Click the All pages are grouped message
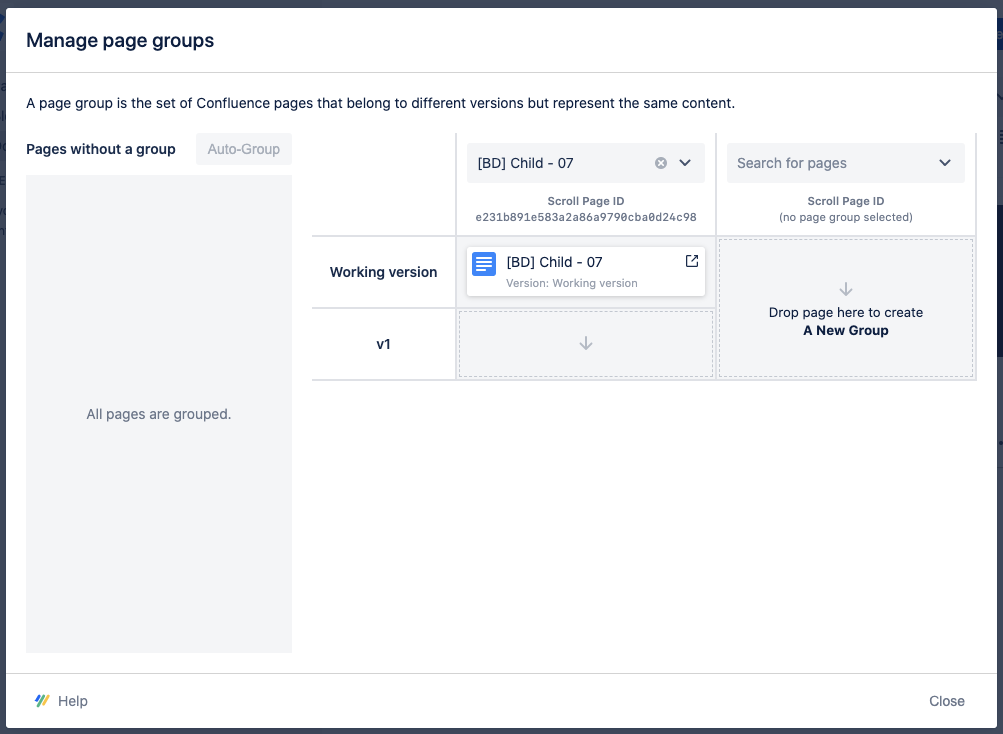The width and height of the screenshot is (1003, 734). point(159,414)
